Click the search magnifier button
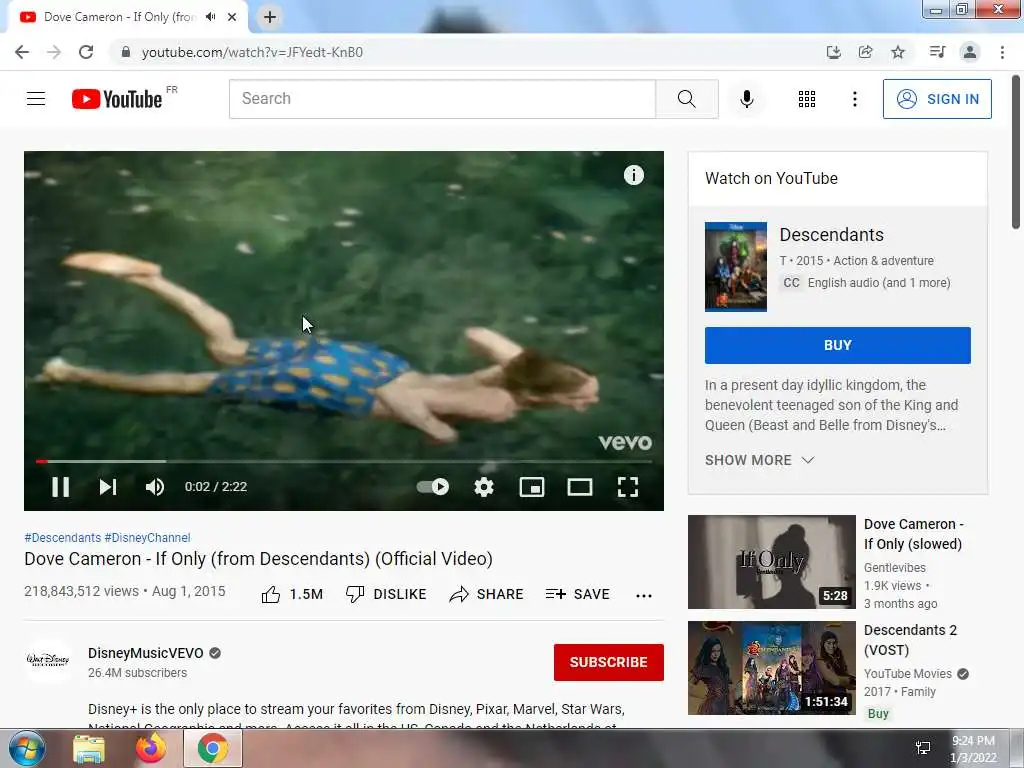Image resolution: width=1024 pixels, height=768 pixels. tap(686, 99)
